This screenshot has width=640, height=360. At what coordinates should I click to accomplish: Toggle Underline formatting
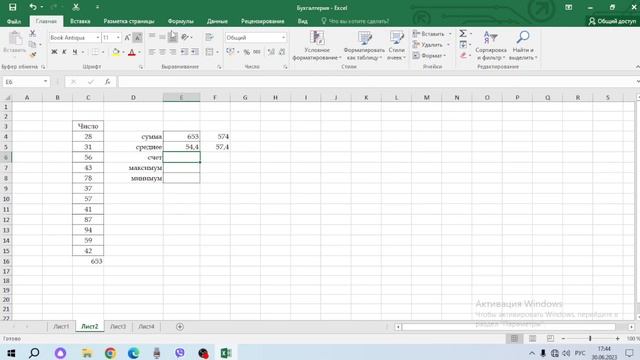[x=75, y=52]
